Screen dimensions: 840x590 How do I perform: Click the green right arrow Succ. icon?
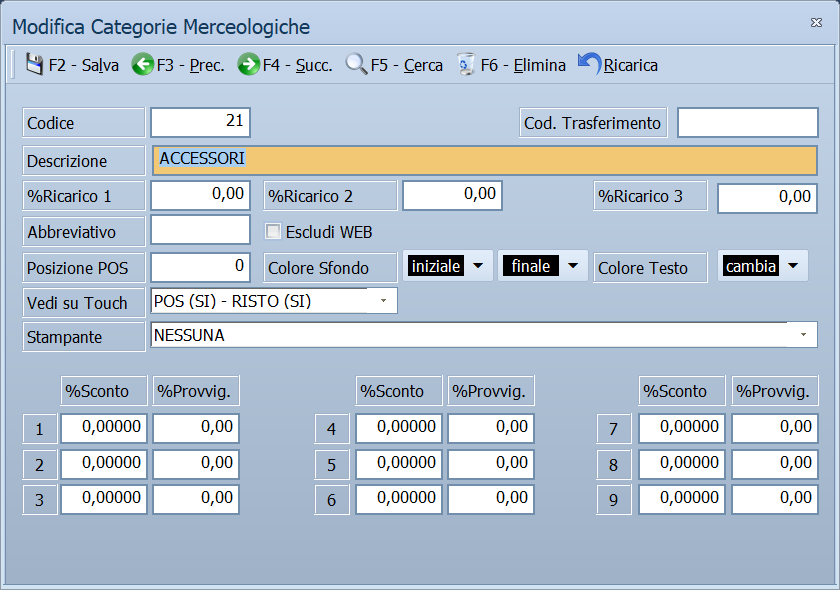pyautogui.click(x=249, y=65)
